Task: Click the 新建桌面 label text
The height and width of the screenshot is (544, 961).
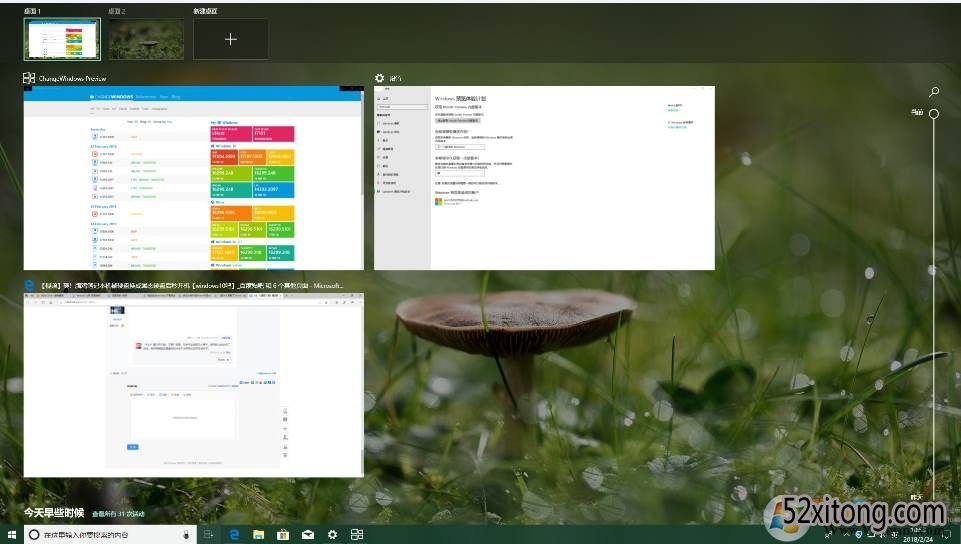Action: click(x=205, y=11)
